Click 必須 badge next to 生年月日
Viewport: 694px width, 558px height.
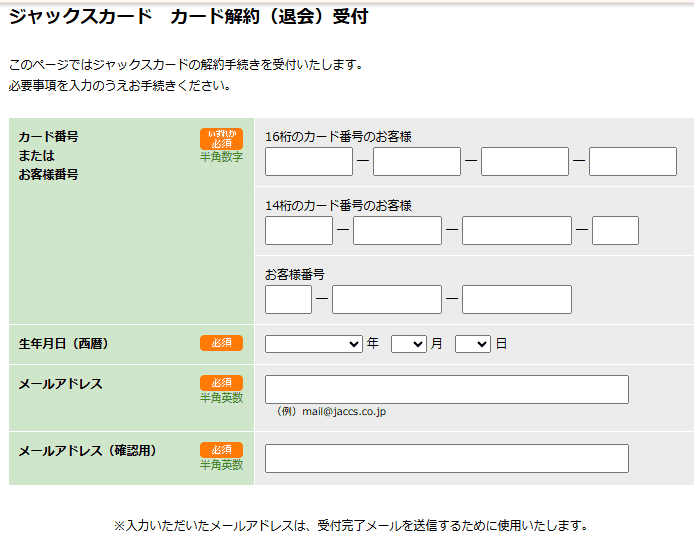click(x=221, y=343)
